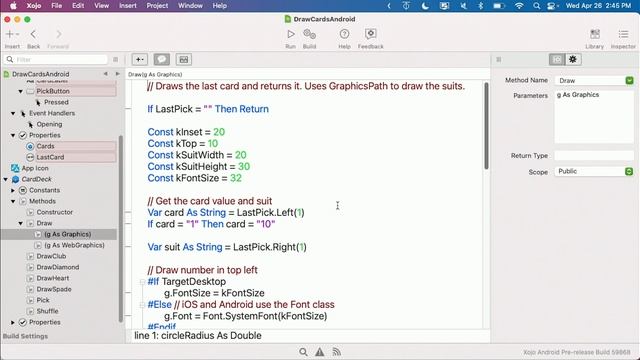
Task: Collapse the window Properties group above Cards
Action: coord(13,136)
